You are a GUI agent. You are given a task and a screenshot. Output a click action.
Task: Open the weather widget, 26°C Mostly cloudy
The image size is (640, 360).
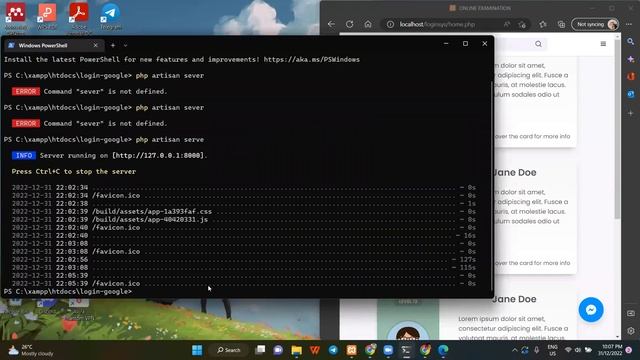(31, 350)
